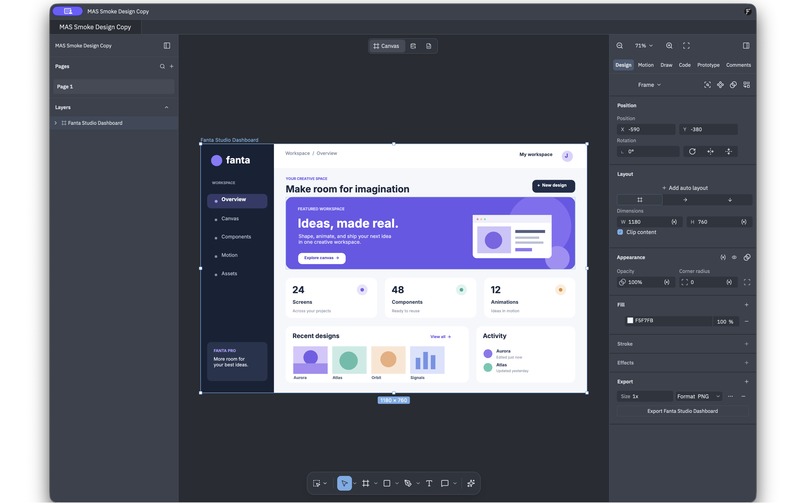Toggle the Clip content checkbox

[620, 232]
